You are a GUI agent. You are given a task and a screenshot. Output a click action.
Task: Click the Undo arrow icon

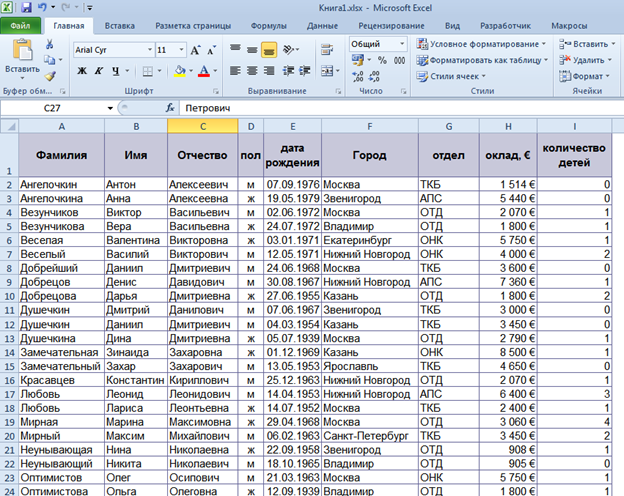coord(43,7)
